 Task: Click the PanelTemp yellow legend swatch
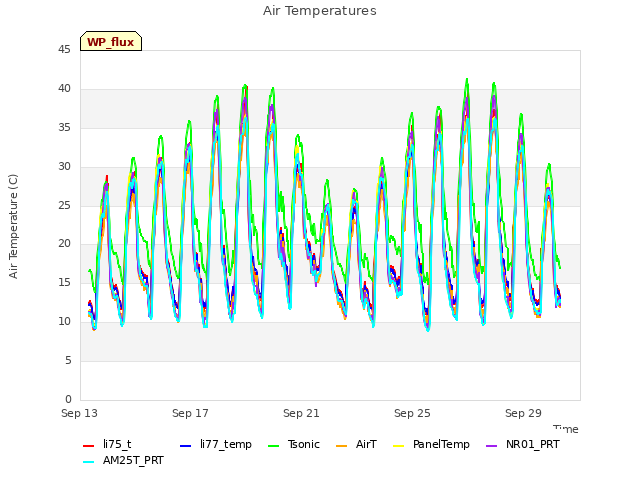(398, 446)
